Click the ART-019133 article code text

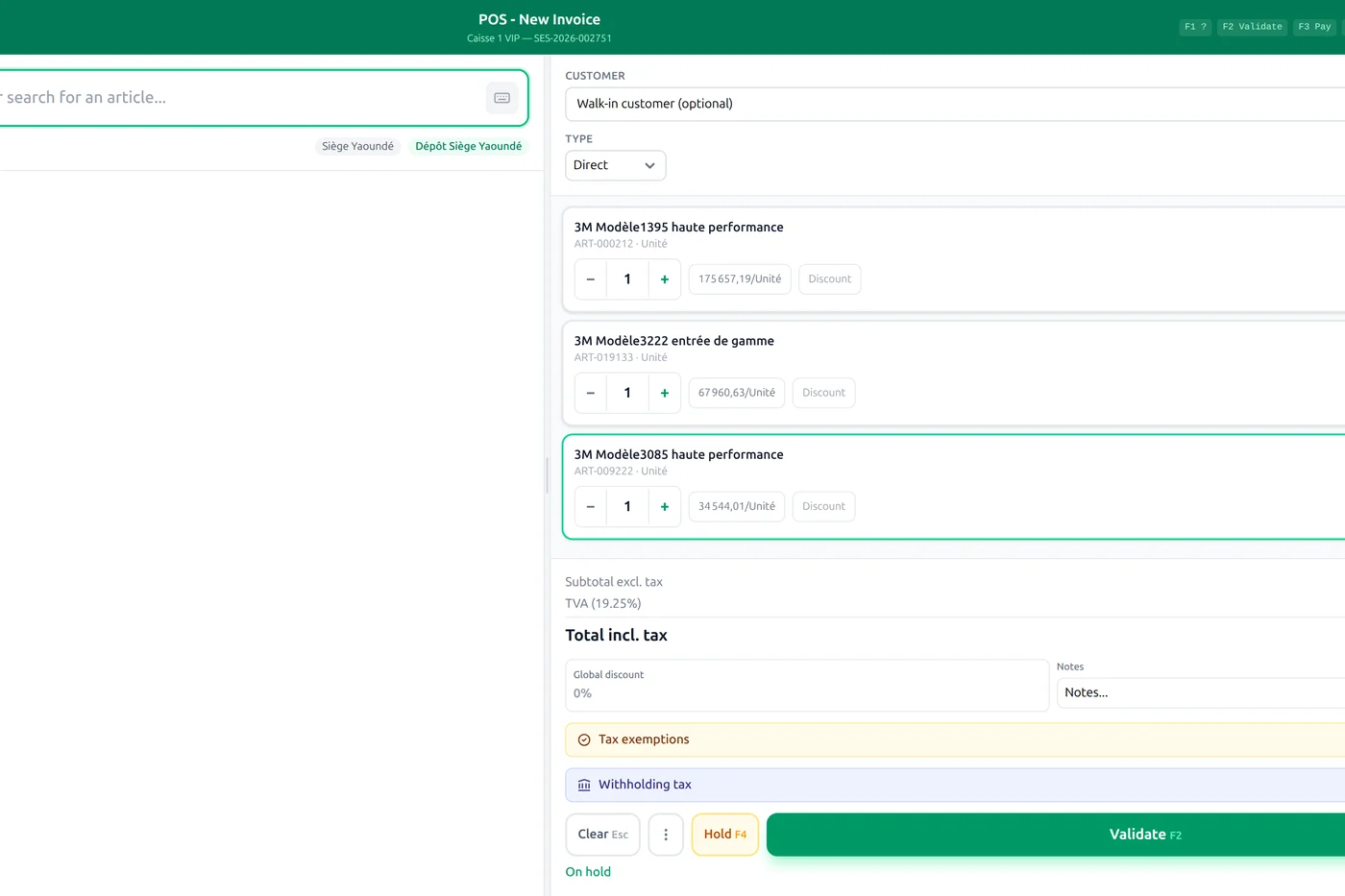click(603, 357)
